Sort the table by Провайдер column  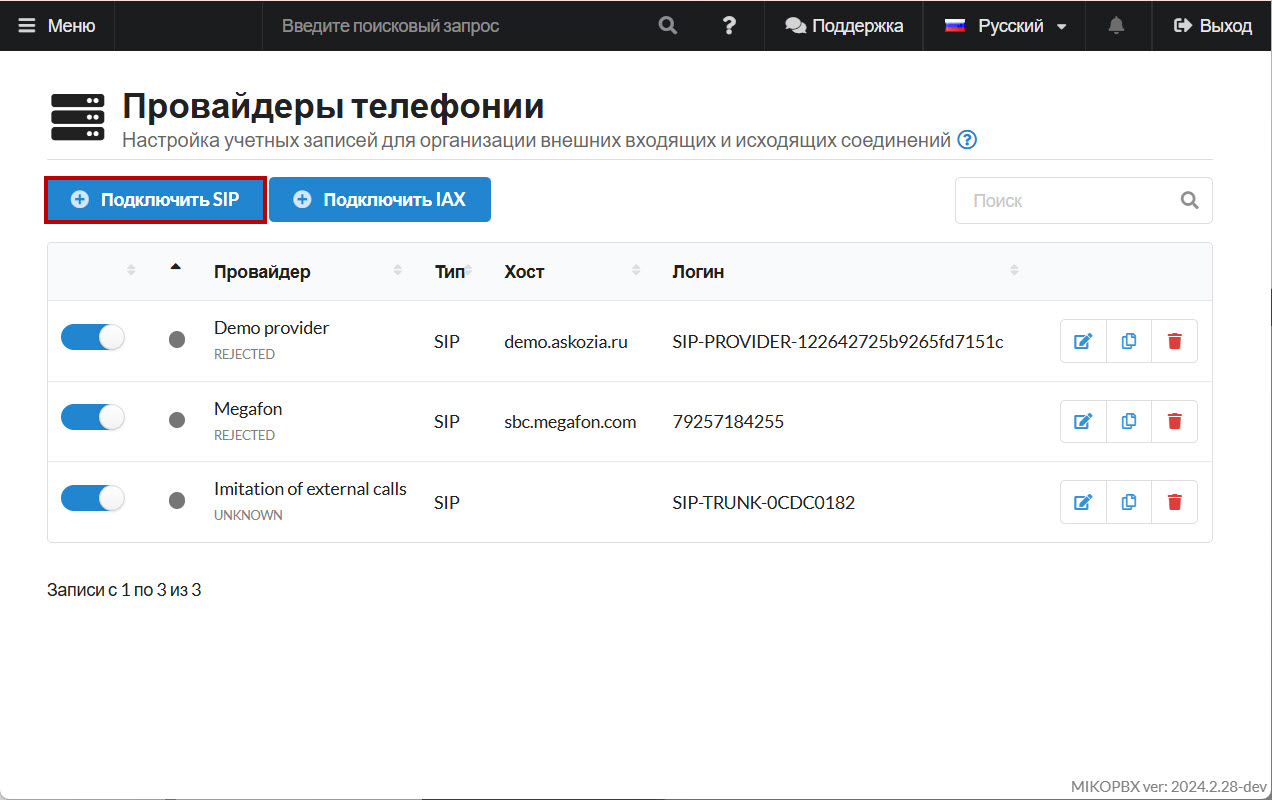262,272
